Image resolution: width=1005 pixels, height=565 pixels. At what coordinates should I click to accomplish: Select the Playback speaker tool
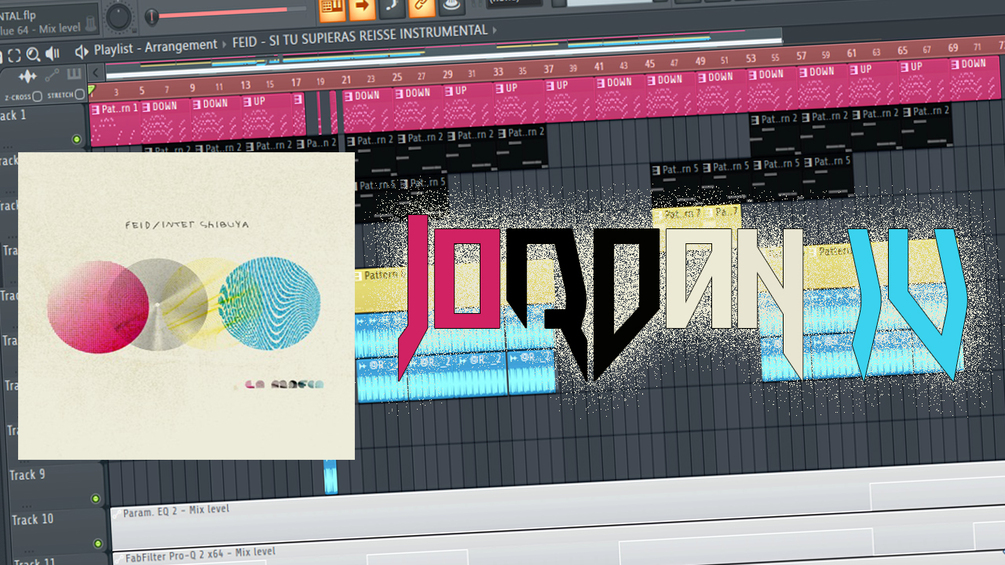tap(53, 54)
